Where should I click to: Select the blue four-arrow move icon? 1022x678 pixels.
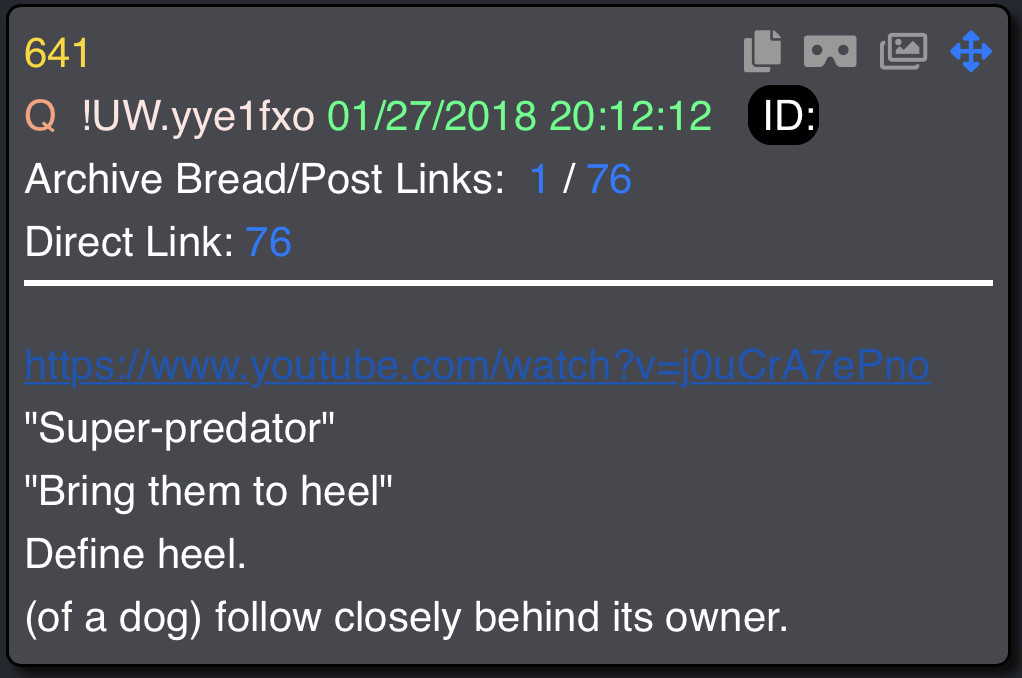[971, 51]
